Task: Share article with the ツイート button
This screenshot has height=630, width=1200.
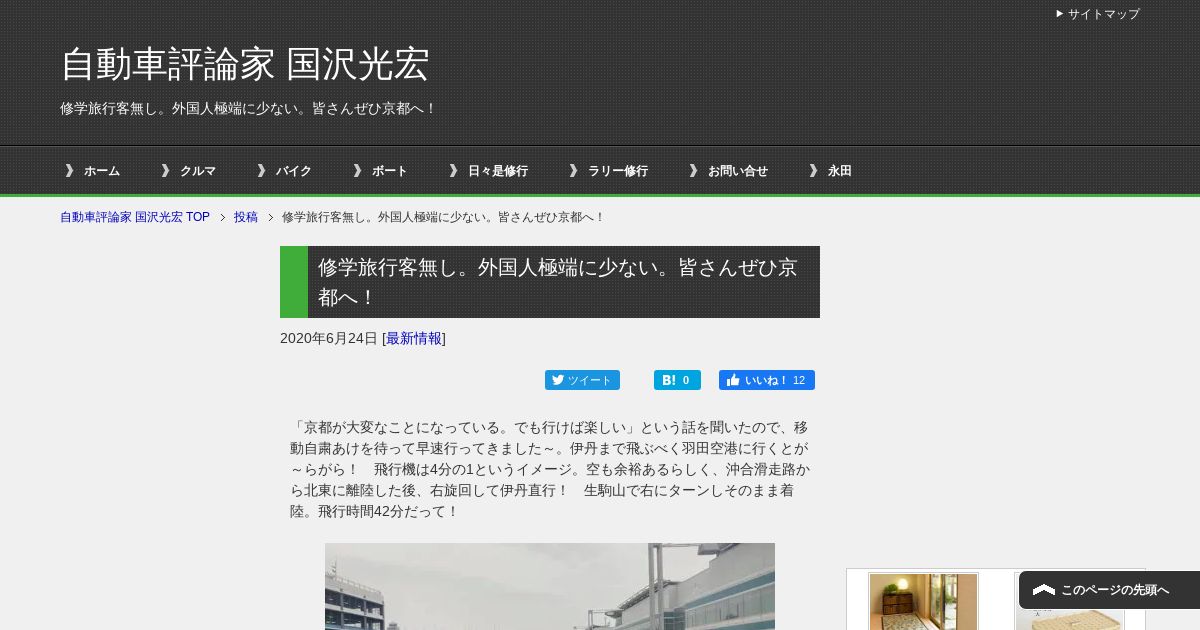Action: pos(582,380)
